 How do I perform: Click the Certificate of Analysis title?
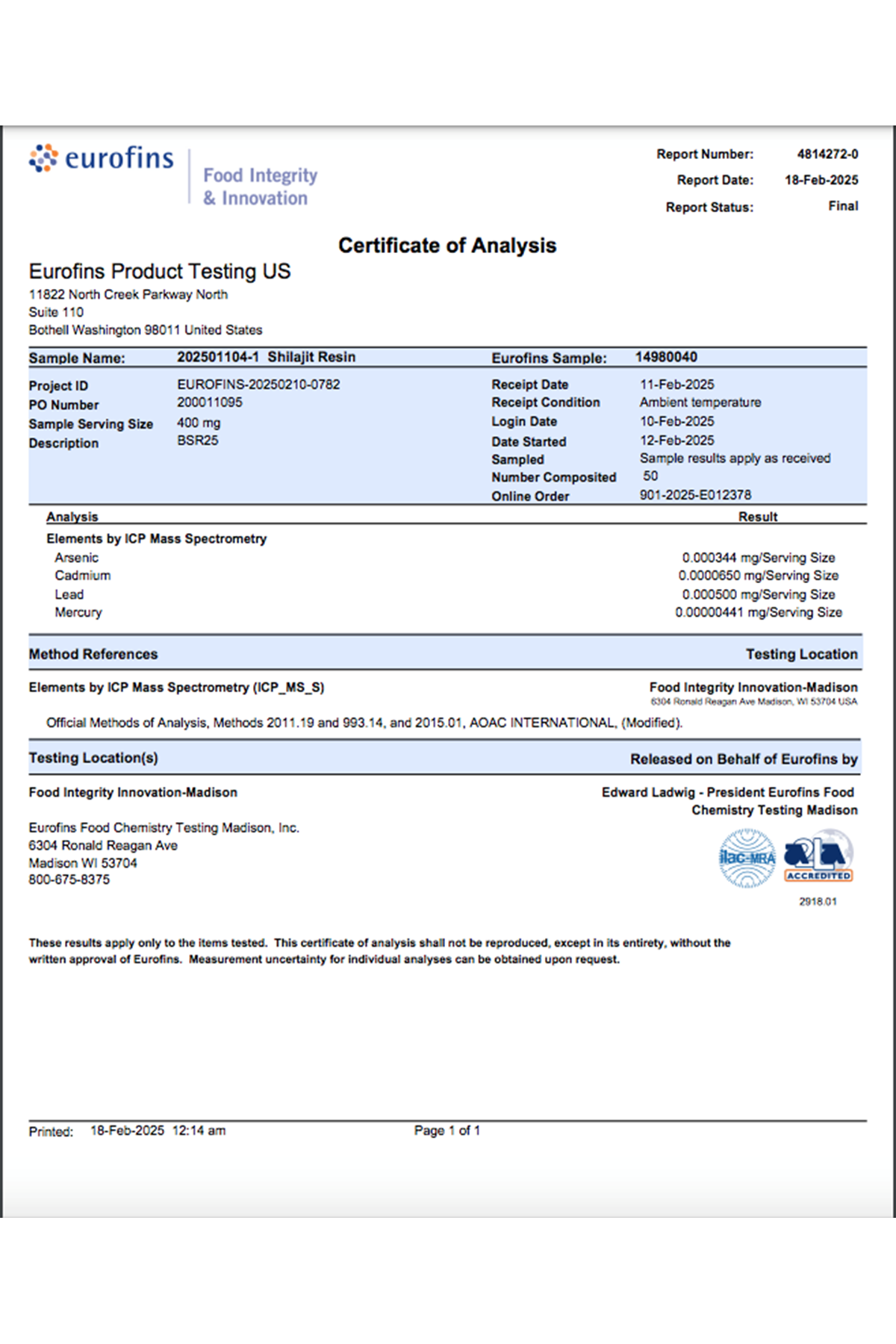[x=447, y=246]
